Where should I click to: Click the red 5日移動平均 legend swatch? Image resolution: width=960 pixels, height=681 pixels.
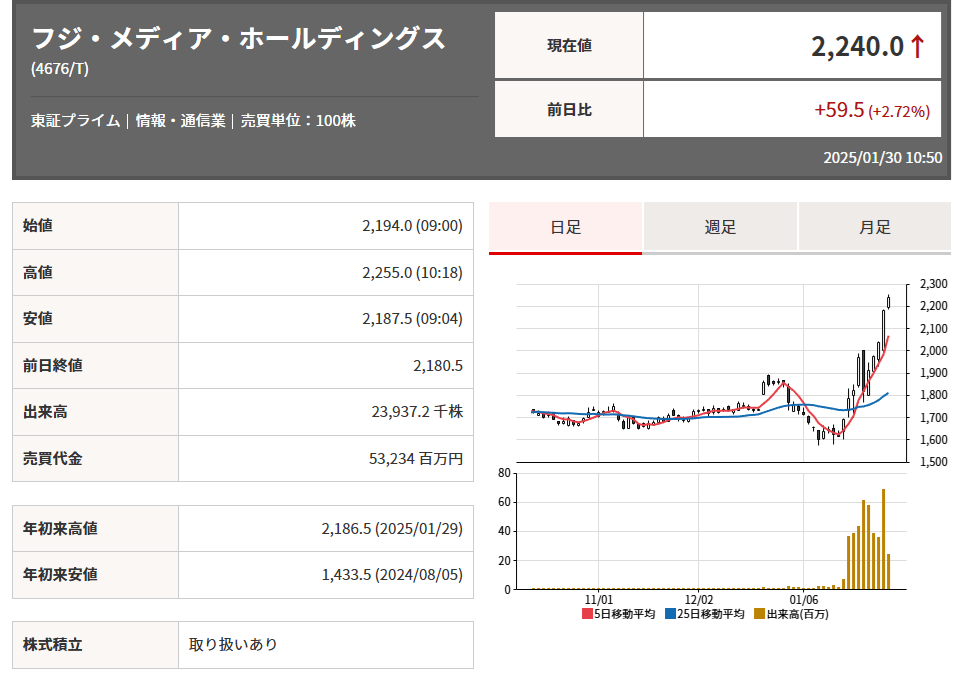coord(587,614)
